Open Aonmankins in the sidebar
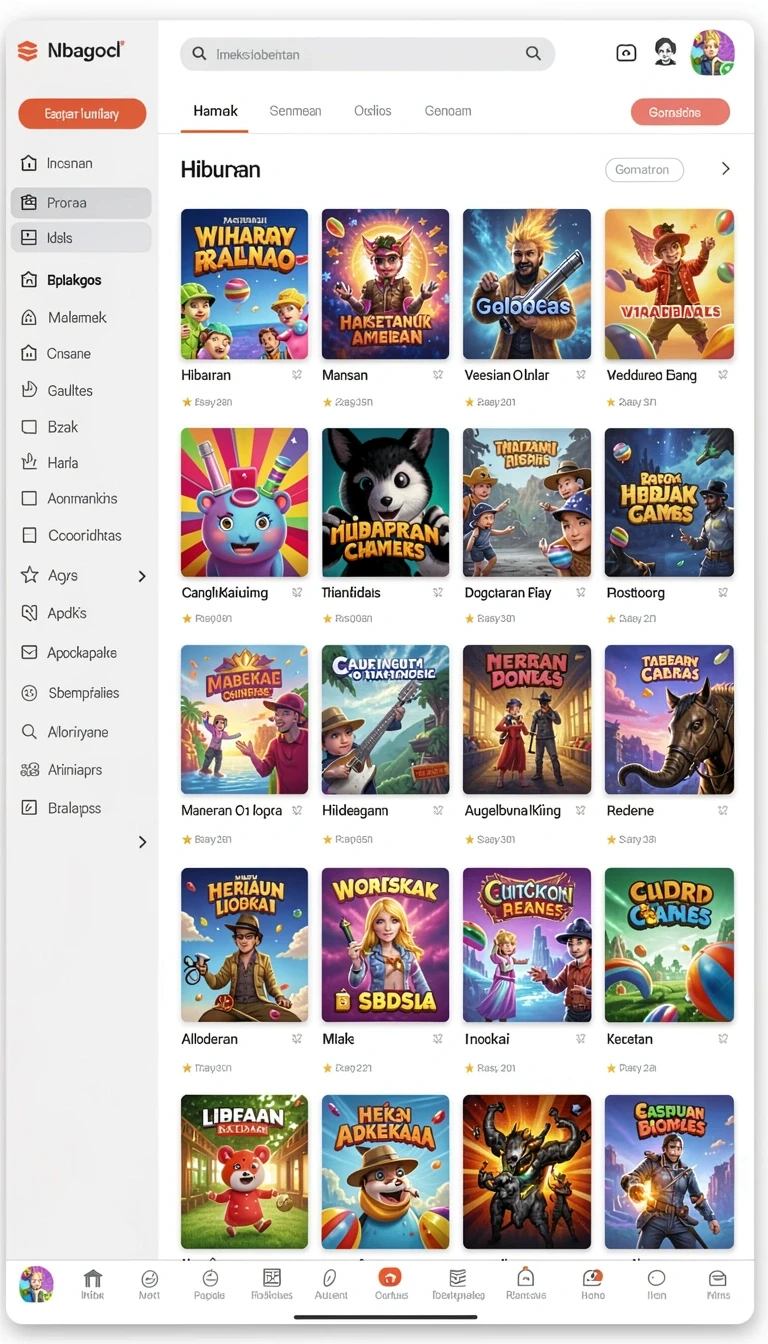 [82, 498]
